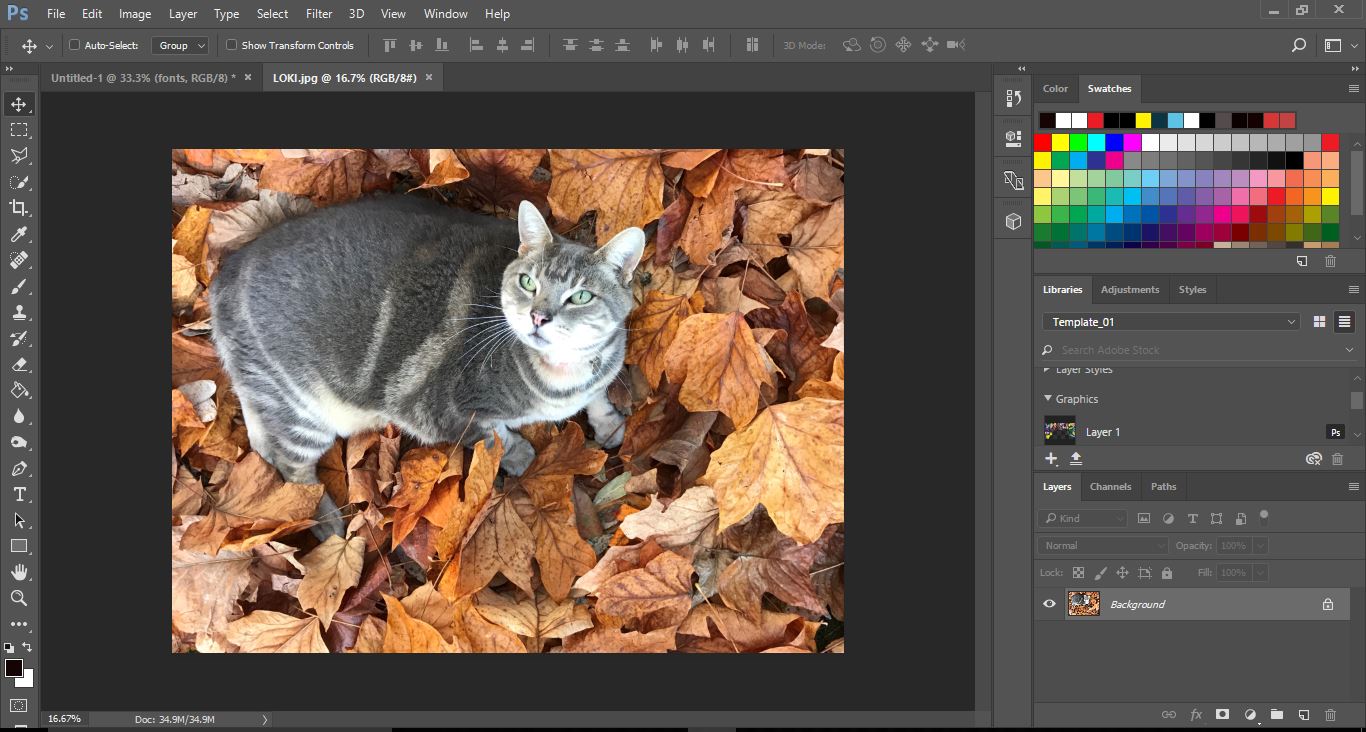Choose the Clone Stamp tool

click(x=19, y=312)
